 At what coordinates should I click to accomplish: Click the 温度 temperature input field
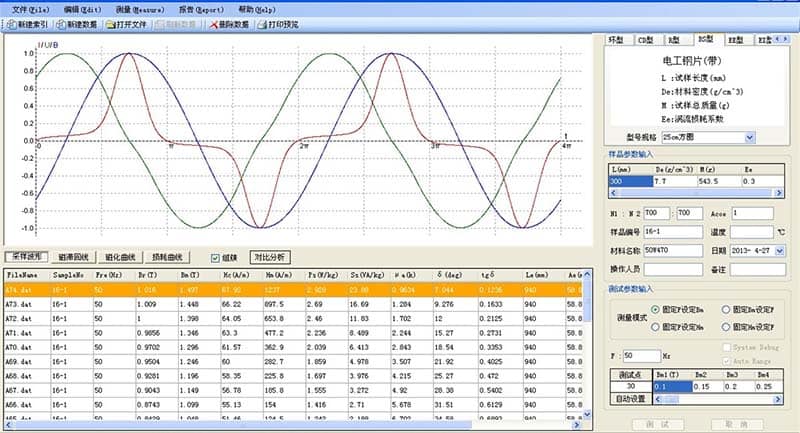tap(752, 232)
